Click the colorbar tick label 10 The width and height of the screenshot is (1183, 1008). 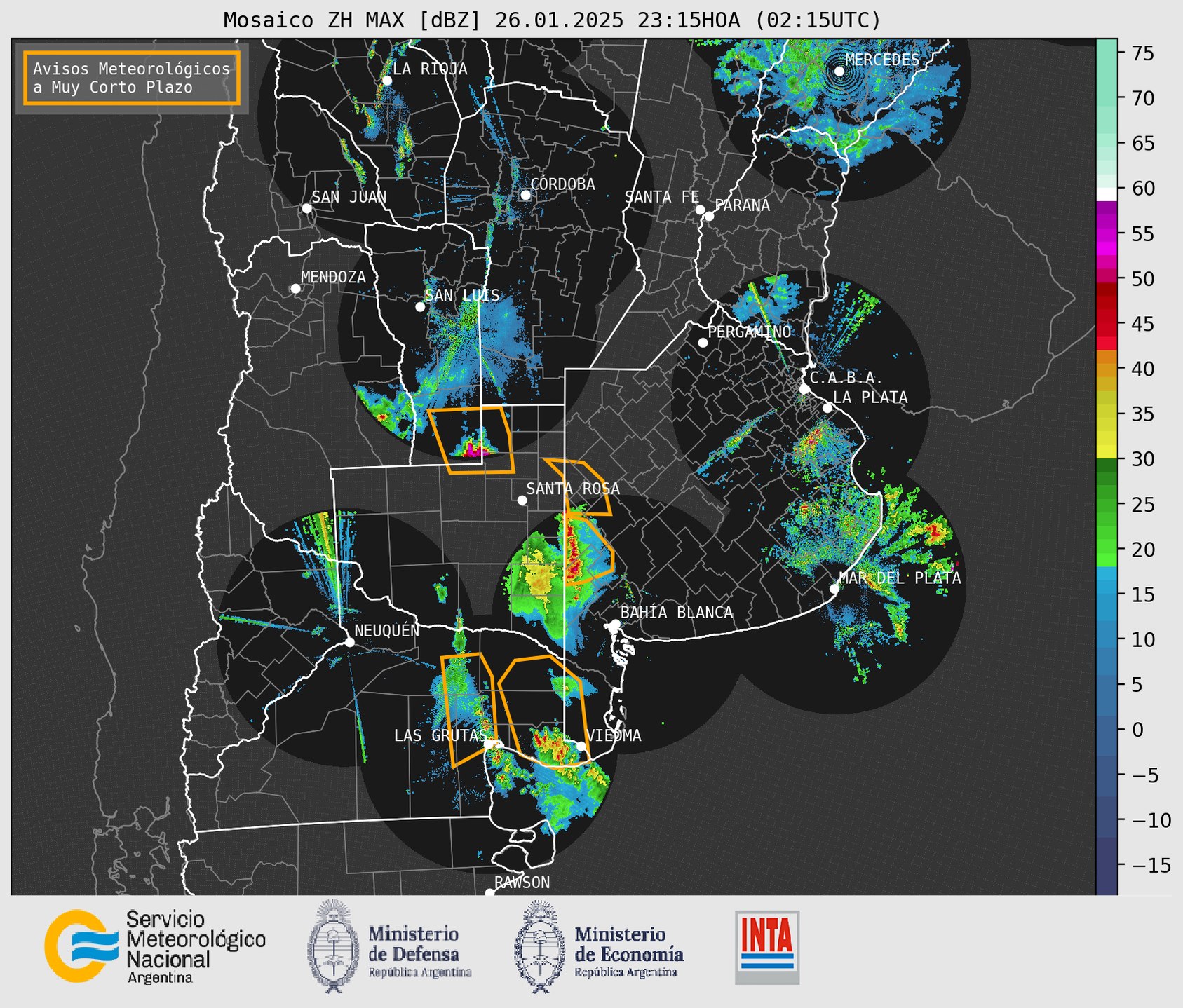[x=1142, y=640]
